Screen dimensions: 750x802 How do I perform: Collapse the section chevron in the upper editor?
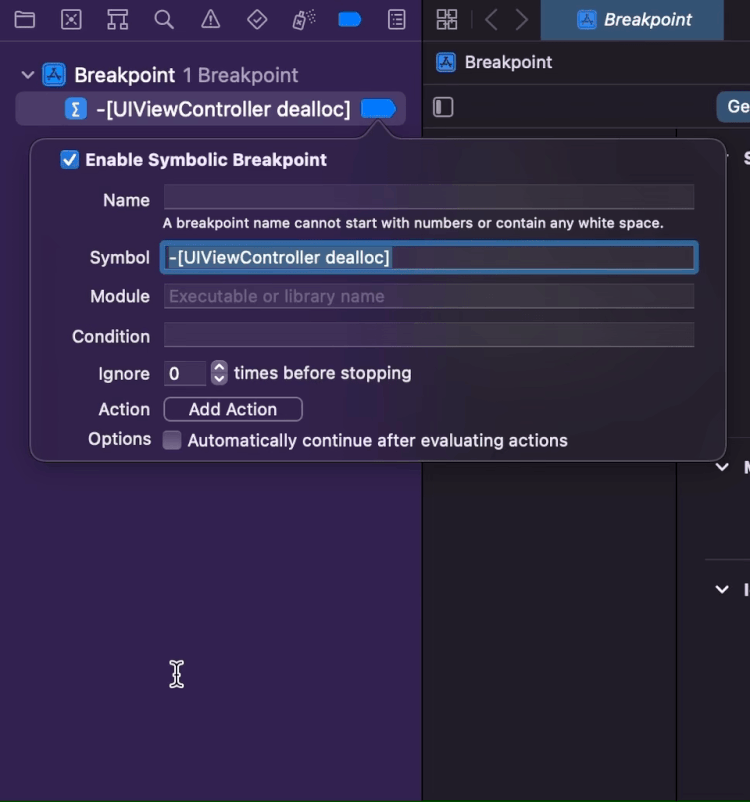[x=722, y=467]
